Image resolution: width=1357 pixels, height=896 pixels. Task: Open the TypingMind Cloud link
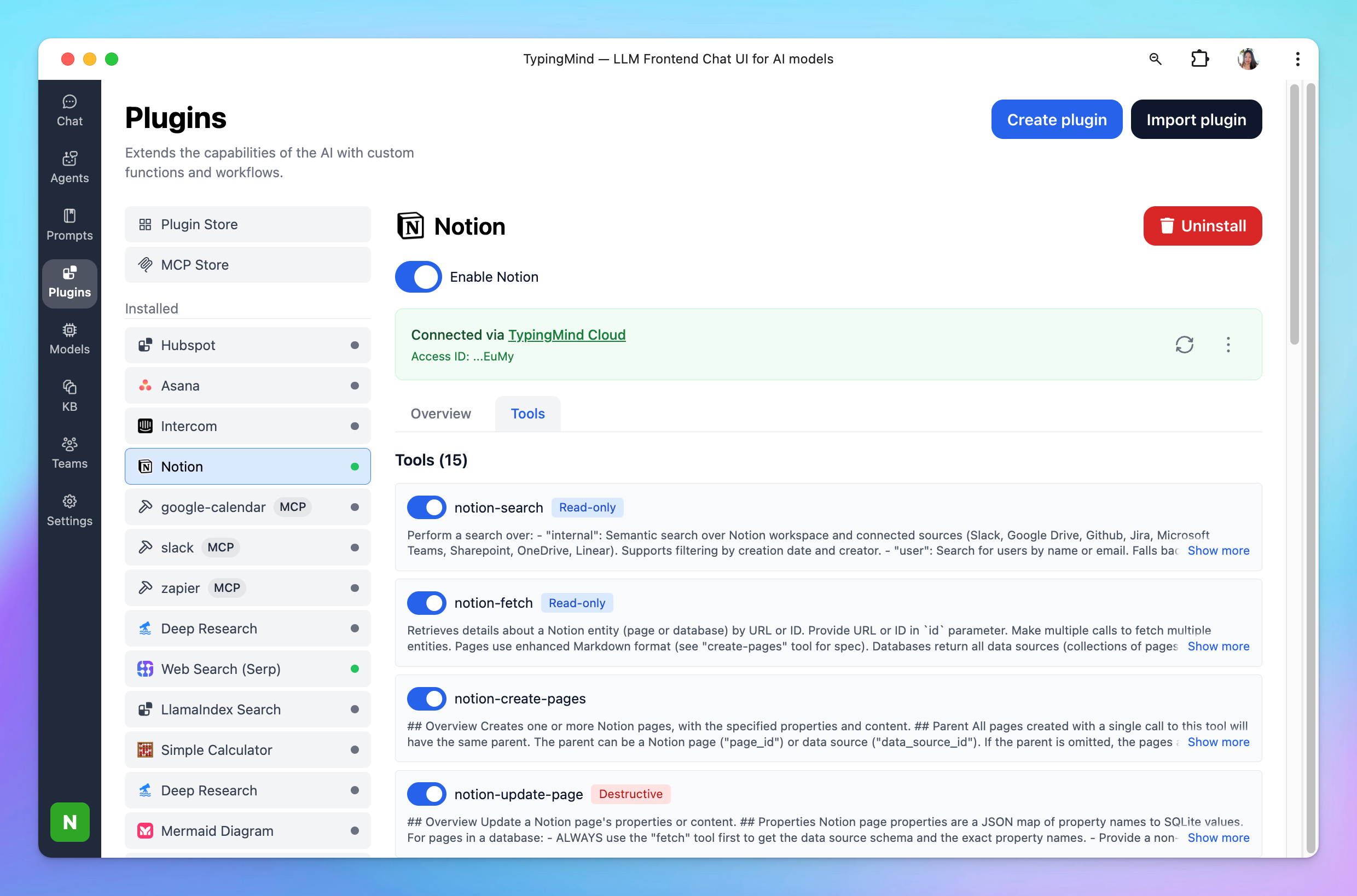click(566, 335)
